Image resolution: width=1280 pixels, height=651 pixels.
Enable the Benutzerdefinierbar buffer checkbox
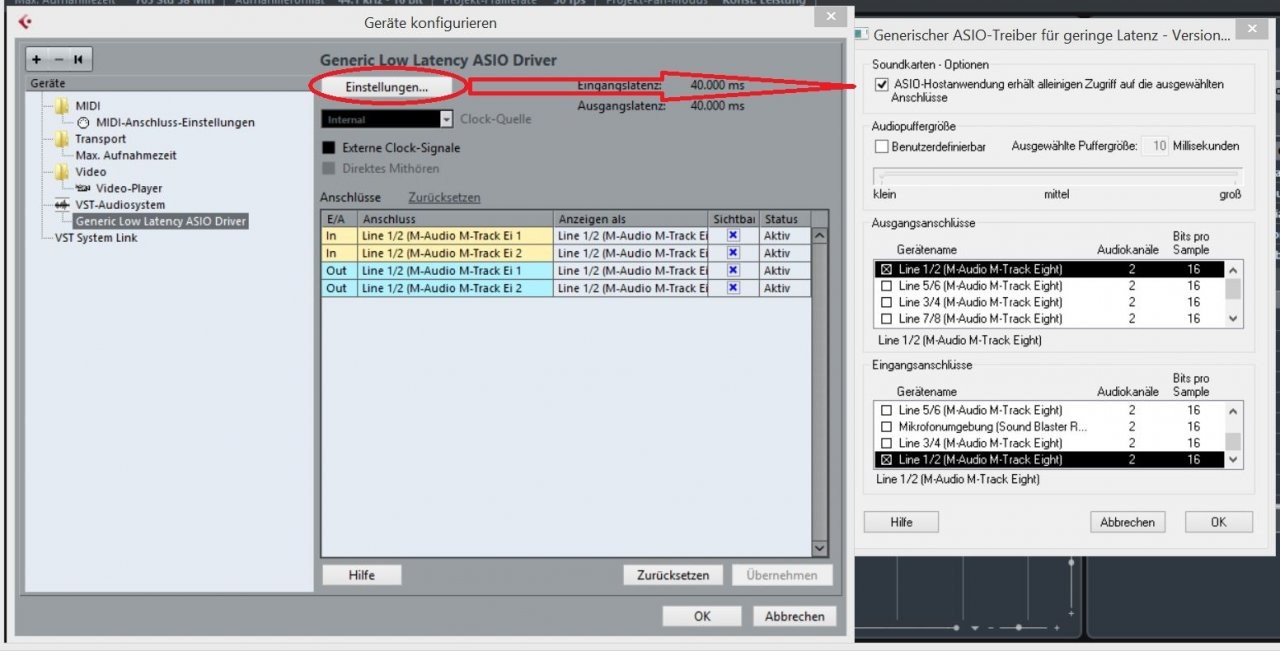click(881, 146)
